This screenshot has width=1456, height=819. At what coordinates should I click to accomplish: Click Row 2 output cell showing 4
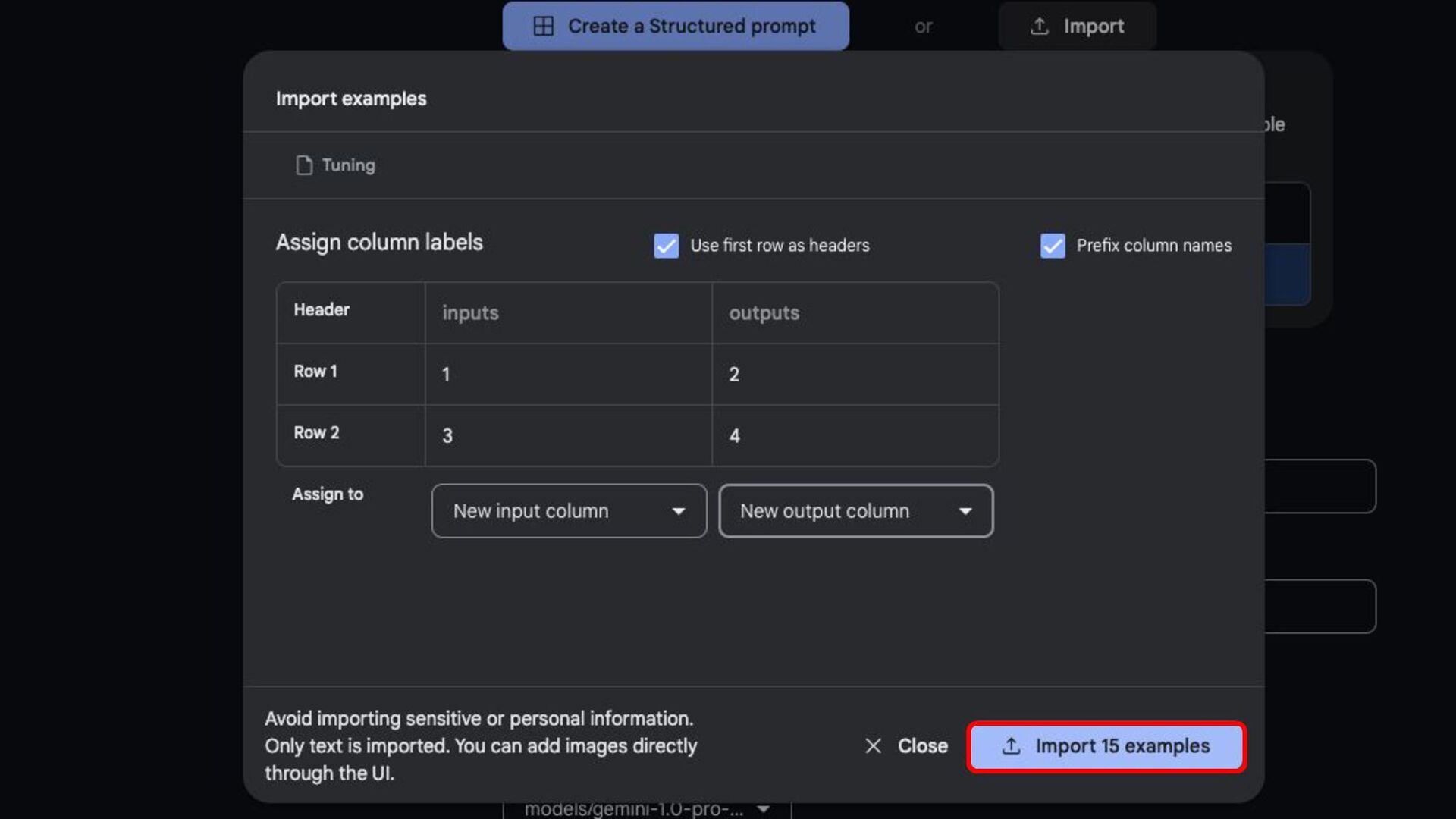[855, 436]
